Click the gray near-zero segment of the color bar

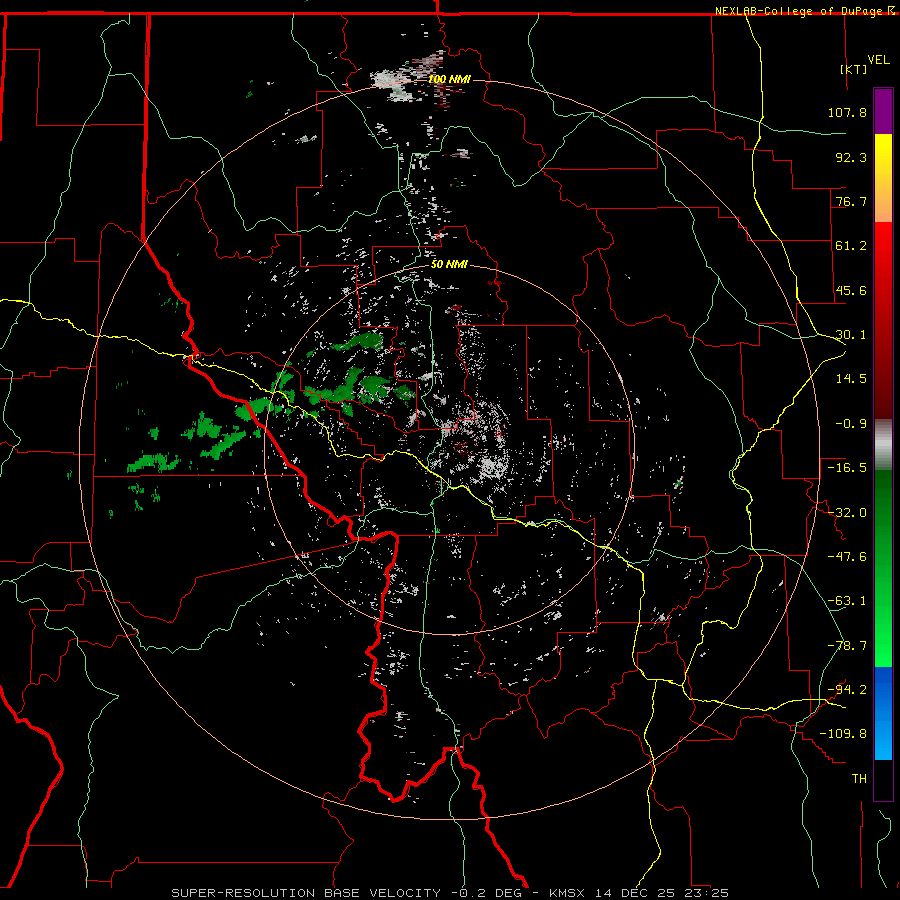(883, 445)
